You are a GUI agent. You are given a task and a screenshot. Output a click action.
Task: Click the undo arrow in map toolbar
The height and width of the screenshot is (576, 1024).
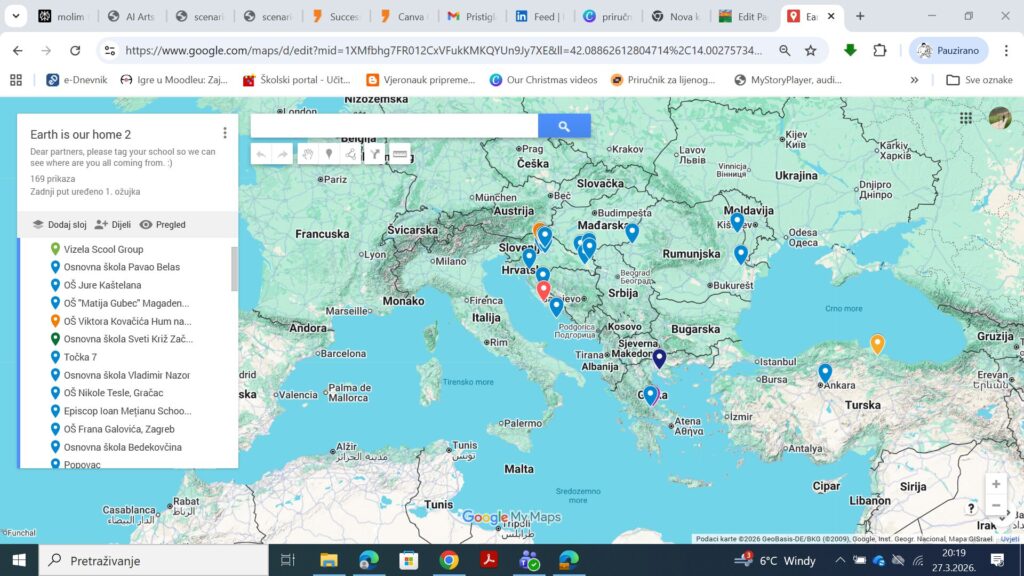pyautogui.click(x=262, y=154)
